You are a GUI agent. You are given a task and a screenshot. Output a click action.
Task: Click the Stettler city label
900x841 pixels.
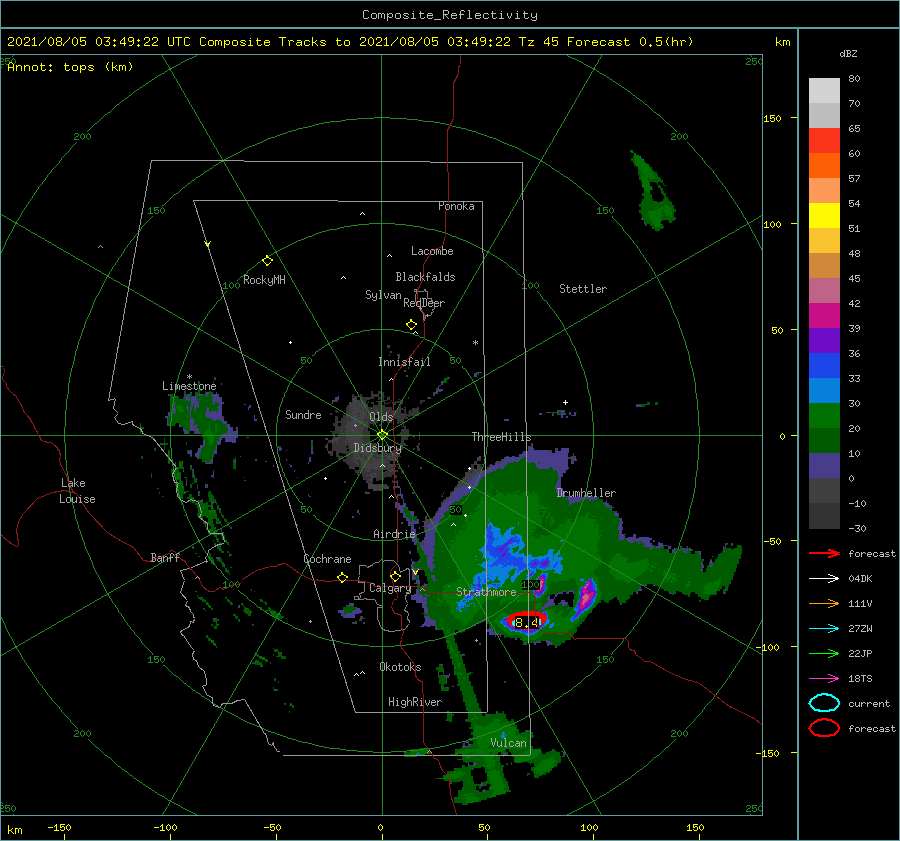[x=583, y=289]
